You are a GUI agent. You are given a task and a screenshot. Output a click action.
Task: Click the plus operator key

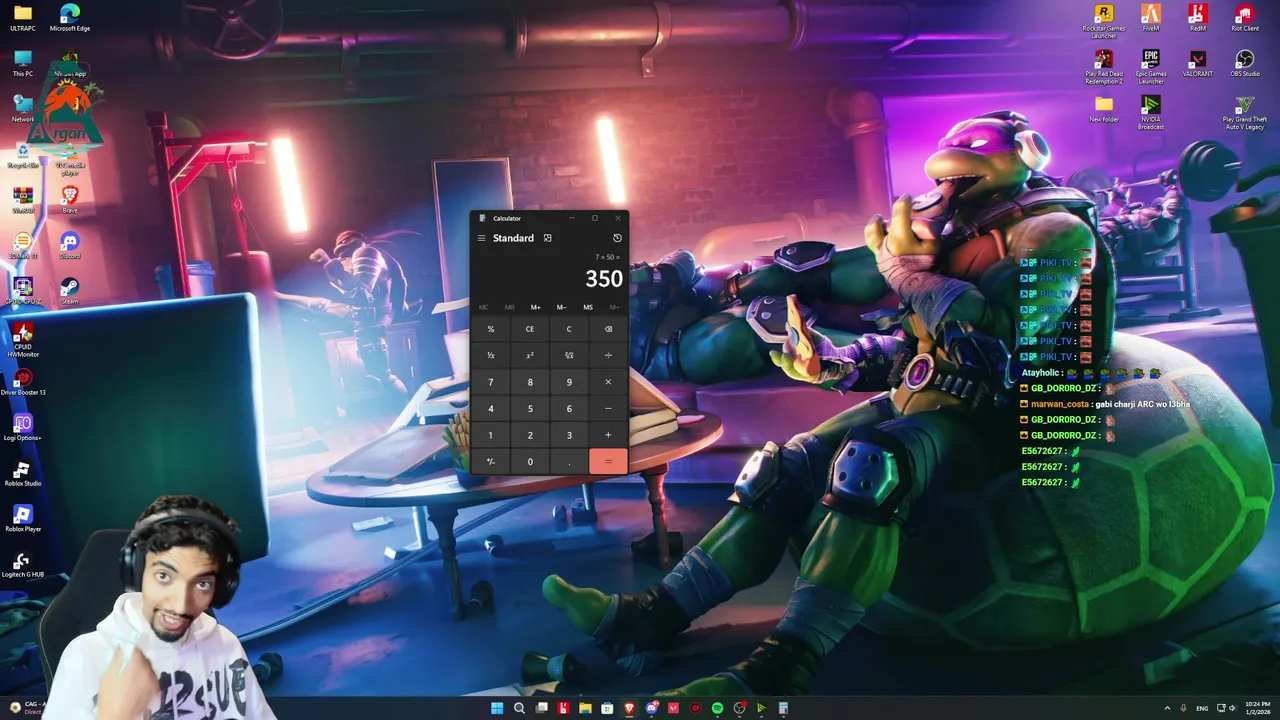click(x=608, y=435)
